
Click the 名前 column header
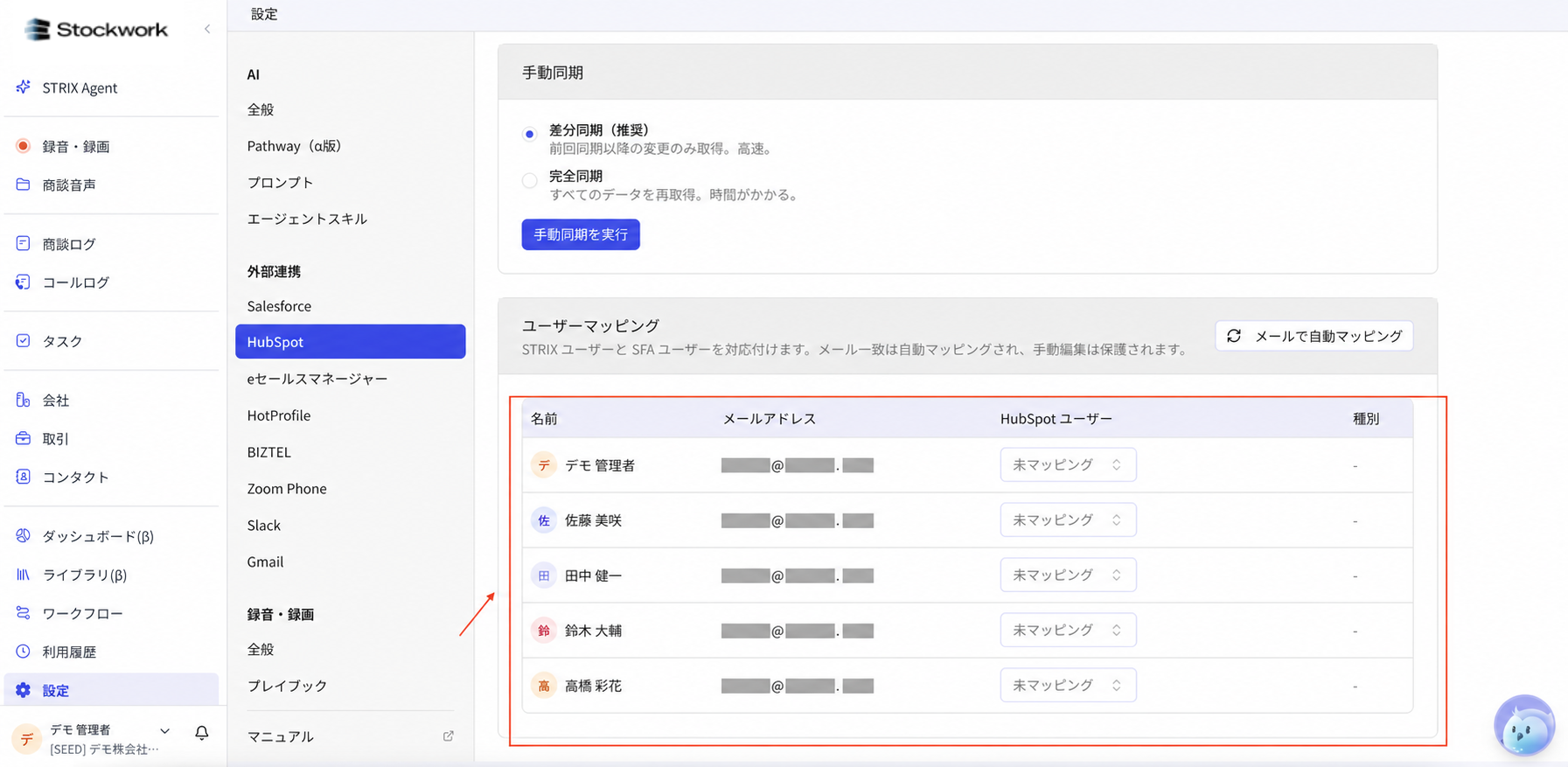[x=544, y=419]
